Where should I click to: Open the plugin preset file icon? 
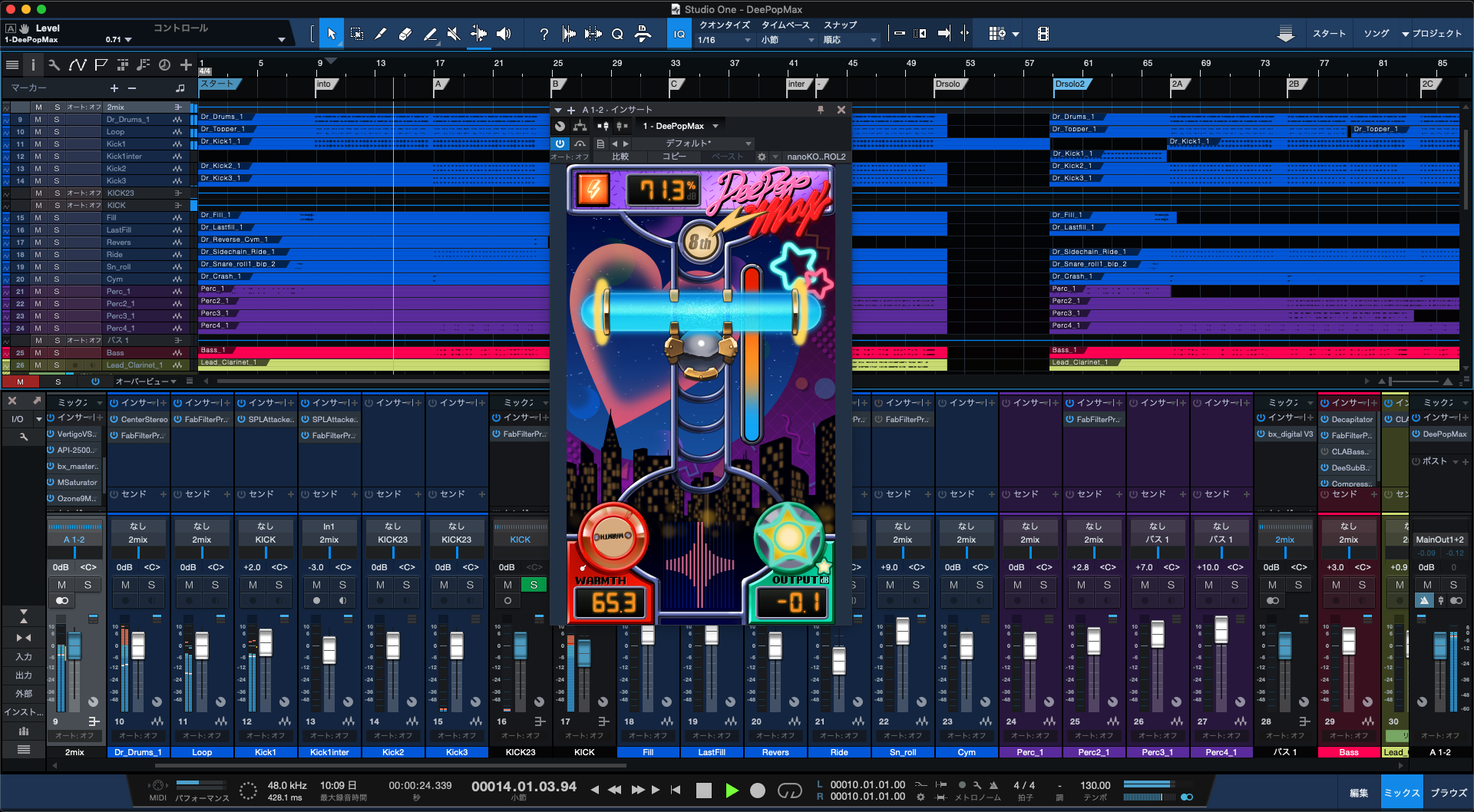point(600,144)
